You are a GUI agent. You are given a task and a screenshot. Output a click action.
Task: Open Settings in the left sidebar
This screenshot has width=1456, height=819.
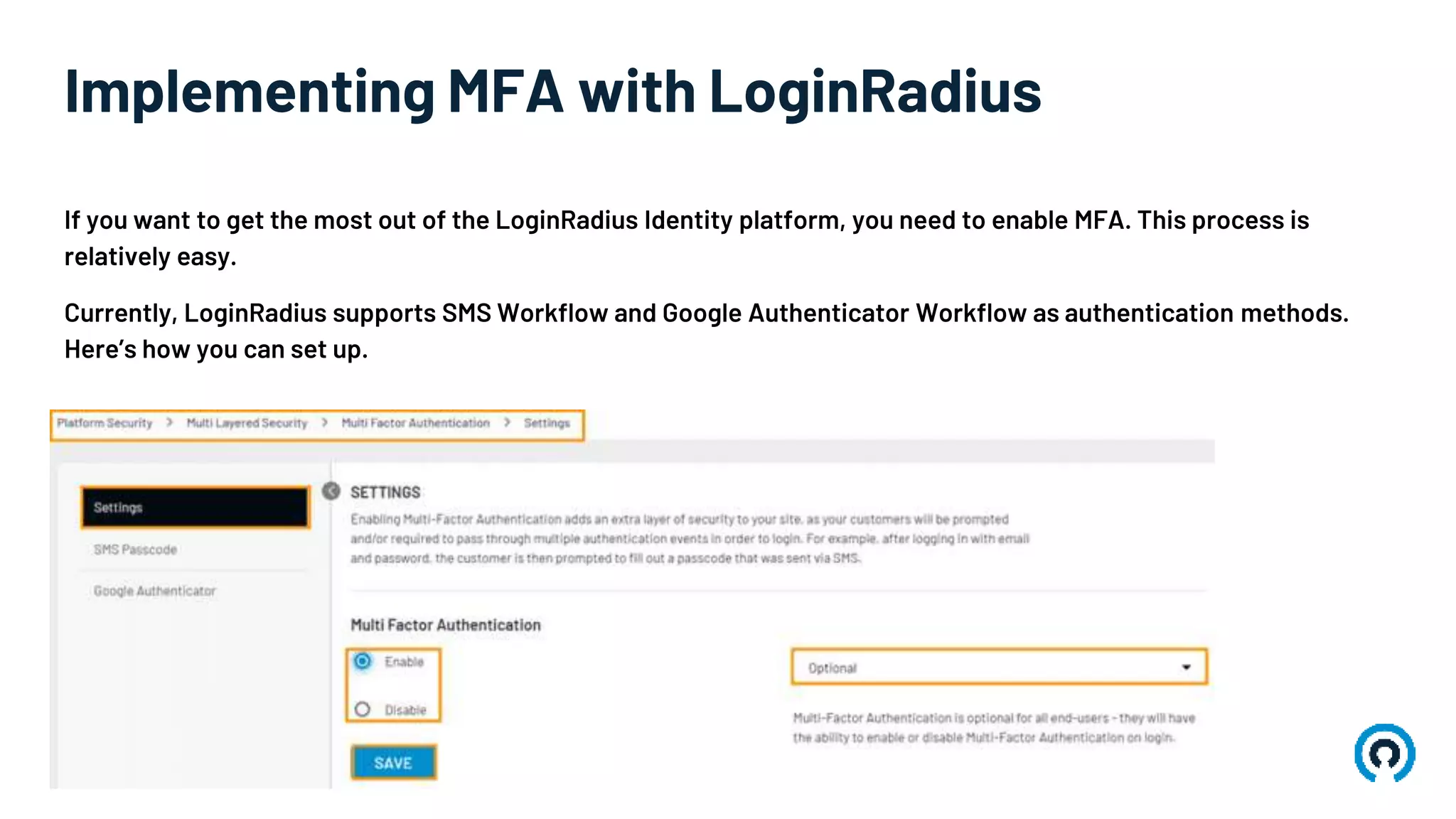pos(196,508)
